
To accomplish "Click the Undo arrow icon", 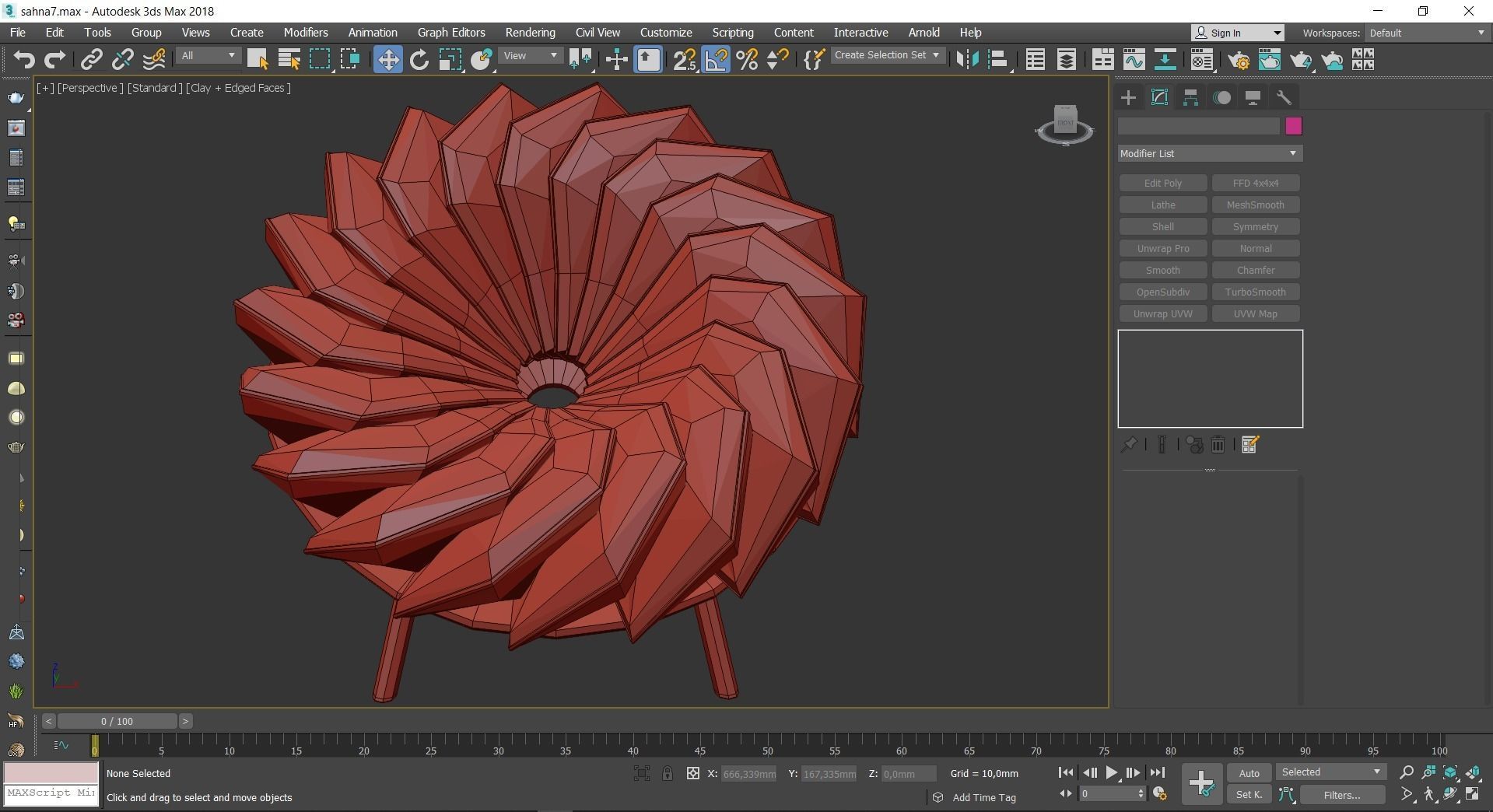I will (24, 60).
